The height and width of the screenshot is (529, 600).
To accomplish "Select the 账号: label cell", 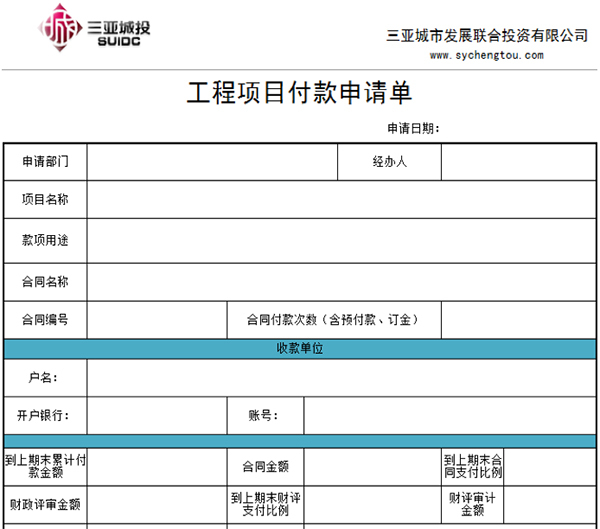I will [265, 416].
